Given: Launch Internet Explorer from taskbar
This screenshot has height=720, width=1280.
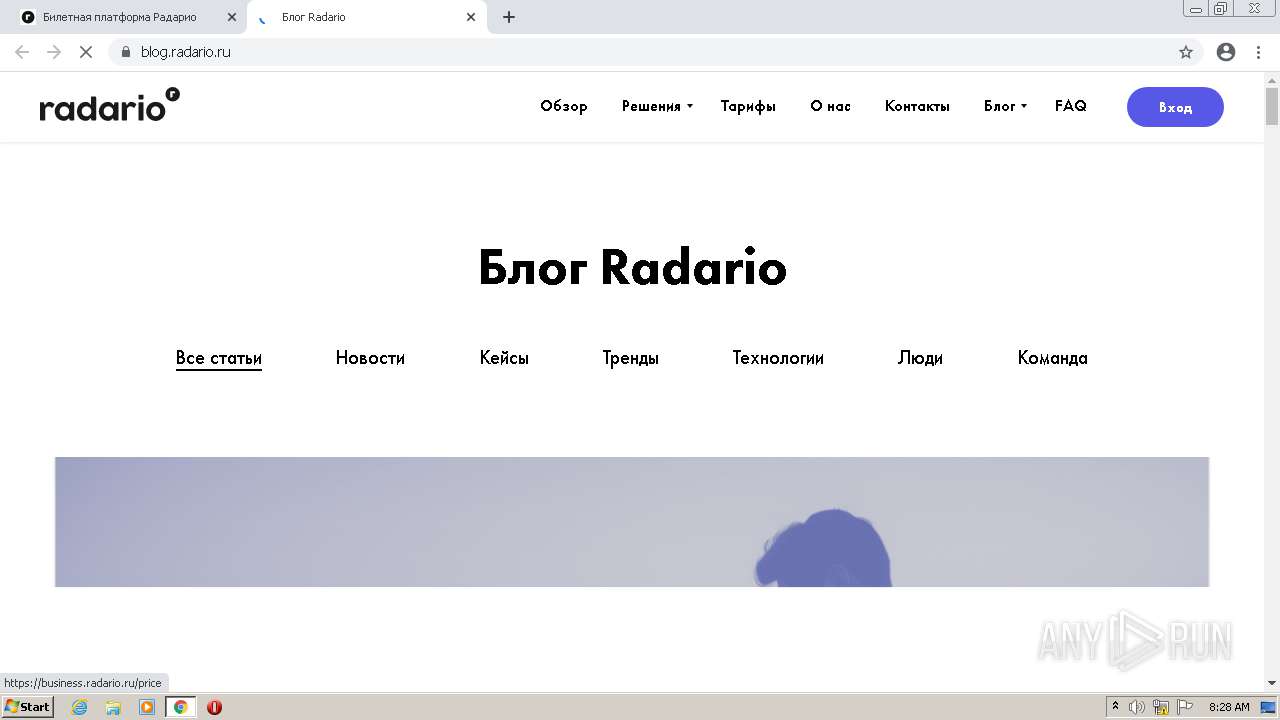Looking at the screenshot, I should (80, 707).
